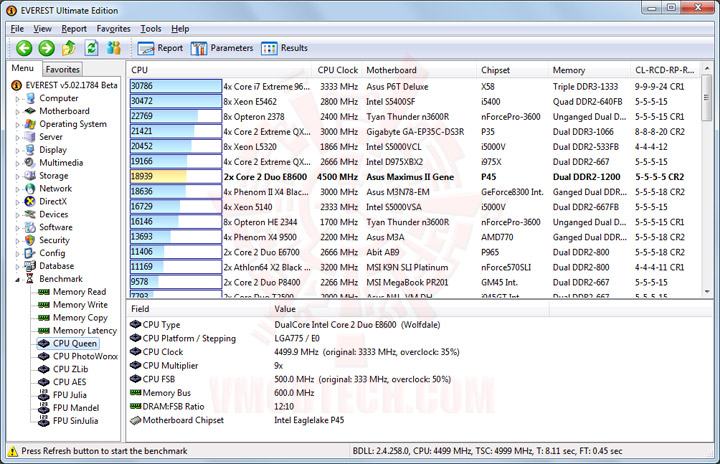Click the results list scroll down arrow
Viewport: 720px width, 464px height.
(707, 292)
